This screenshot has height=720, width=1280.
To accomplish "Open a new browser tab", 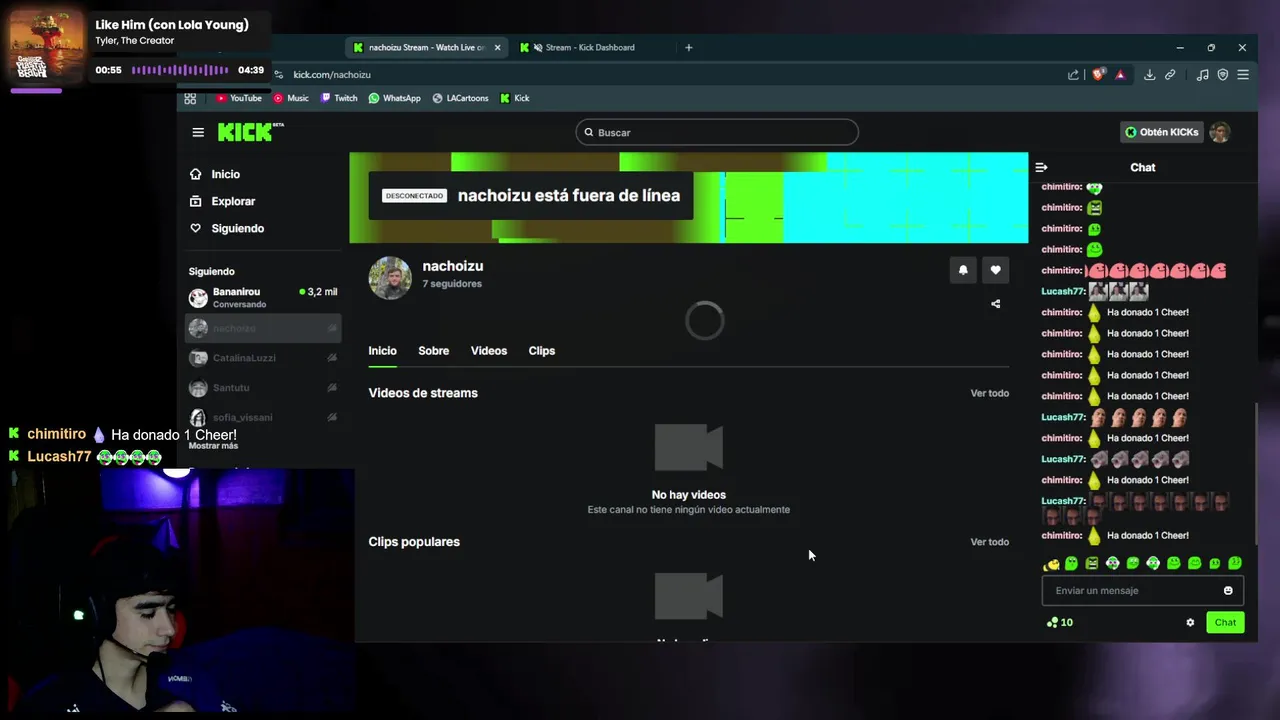I will [x=688, y=47].
